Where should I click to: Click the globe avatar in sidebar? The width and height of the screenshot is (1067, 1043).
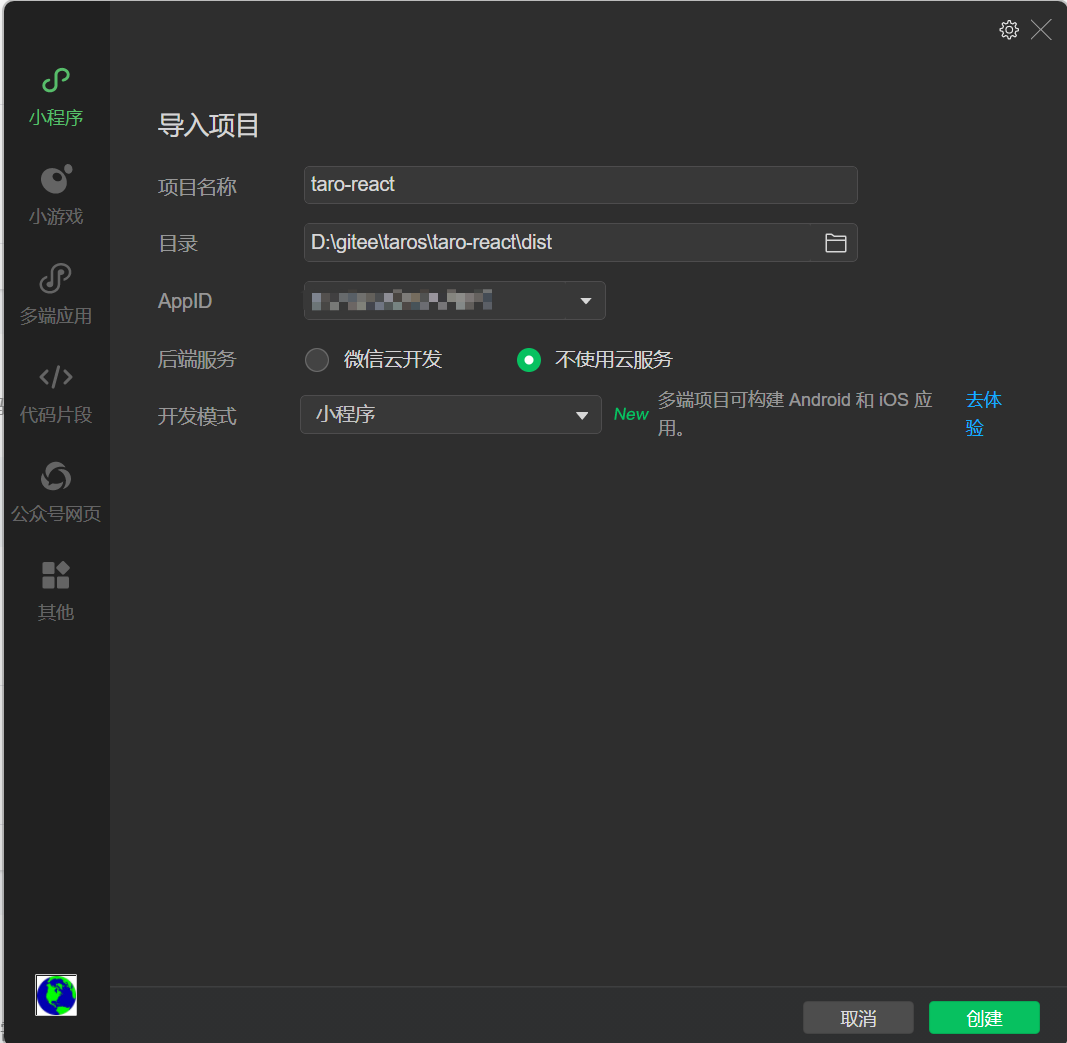point(56,995)
